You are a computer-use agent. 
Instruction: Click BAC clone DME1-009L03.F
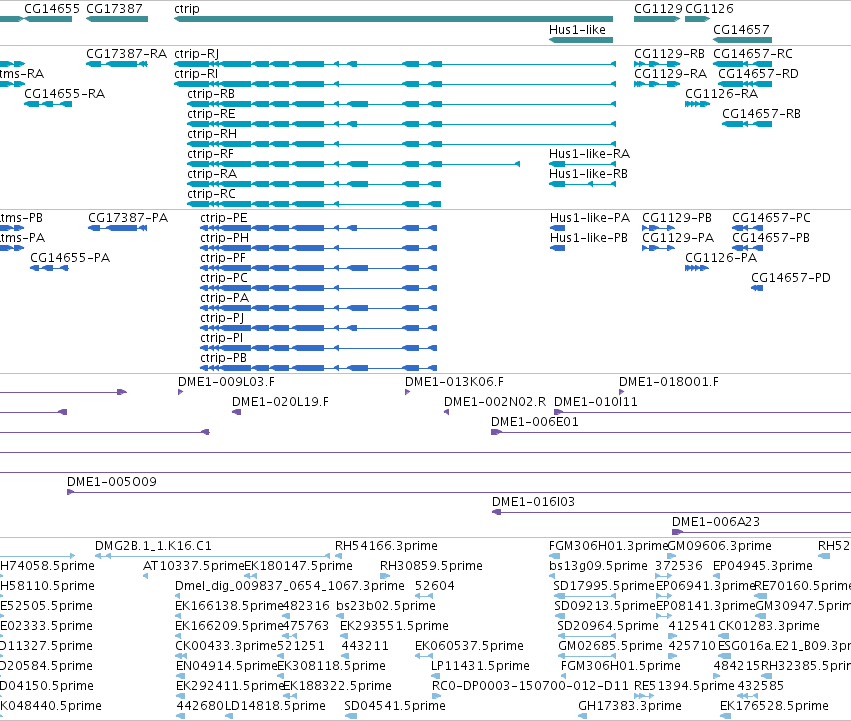pos(226,382)
